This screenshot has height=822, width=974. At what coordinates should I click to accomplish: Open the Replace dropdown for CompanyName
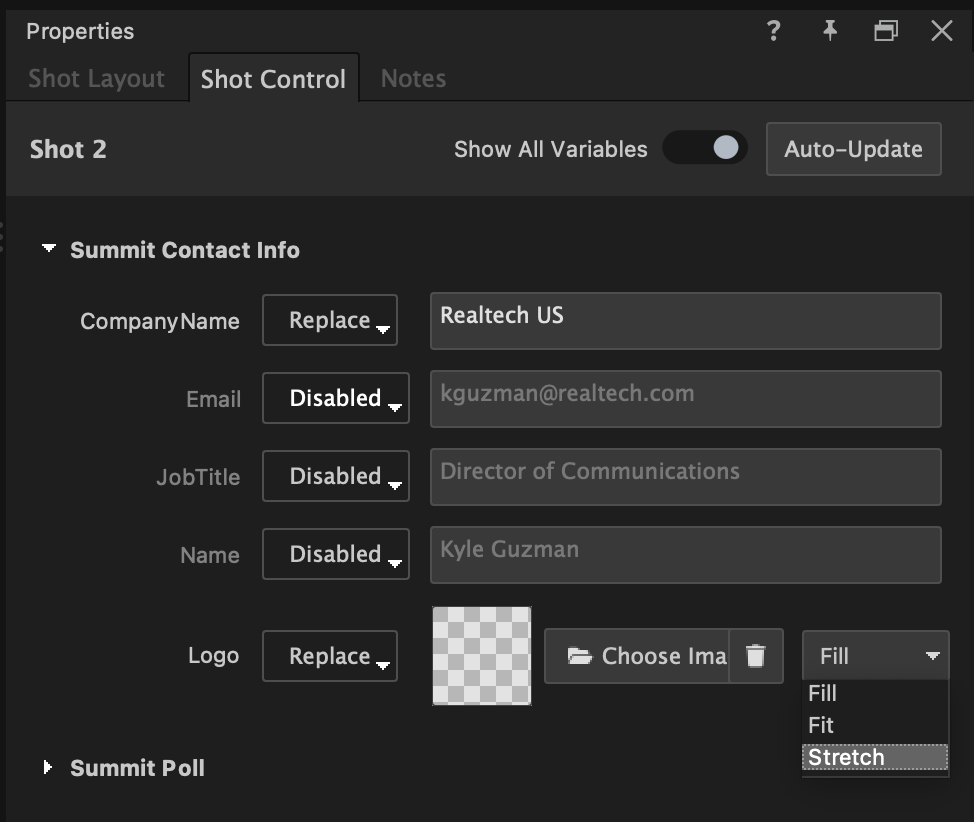(x=330, y=320)
